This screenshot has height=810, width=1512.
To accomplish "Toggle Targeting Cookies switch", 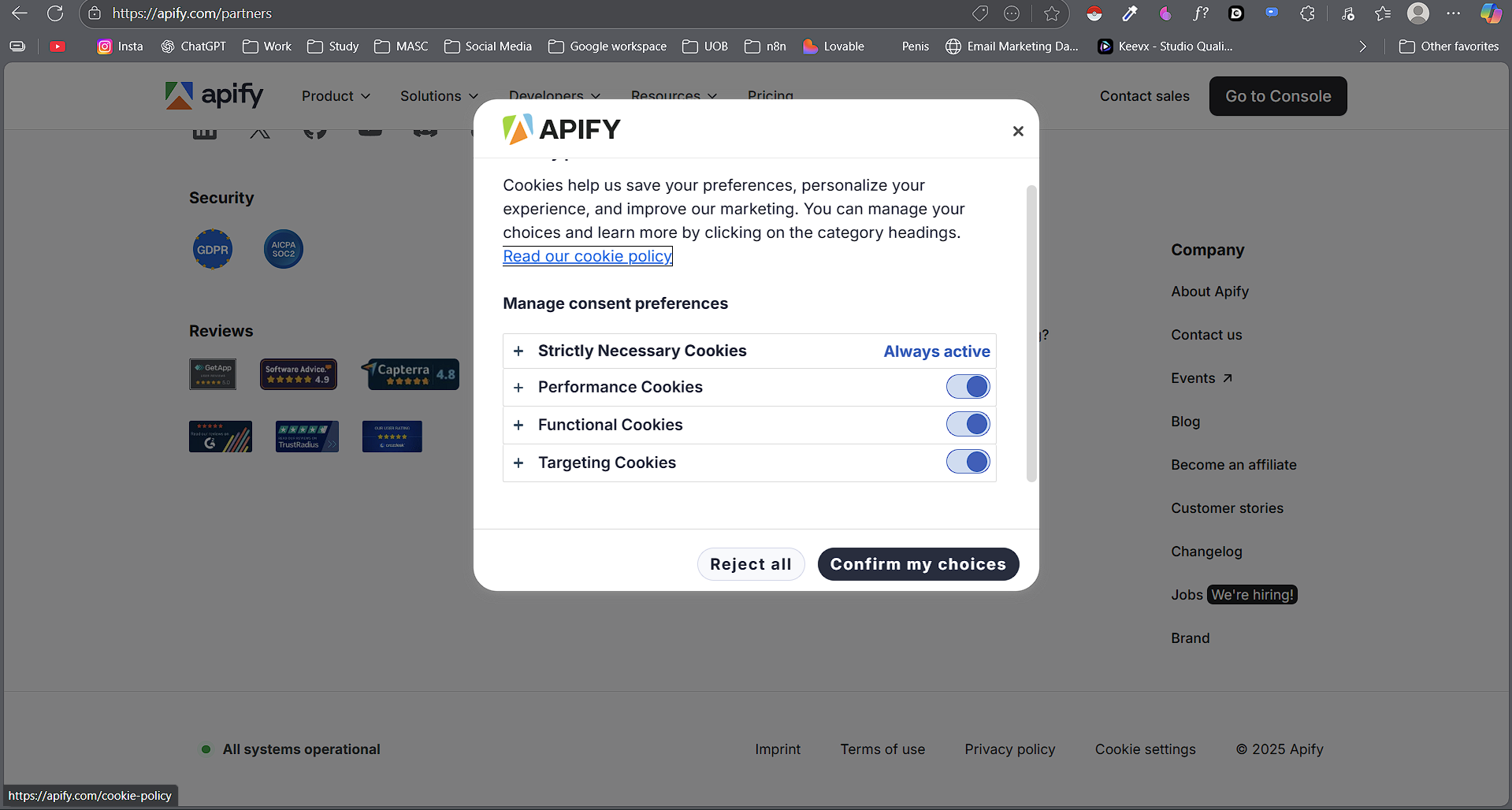I will (968, 463).
